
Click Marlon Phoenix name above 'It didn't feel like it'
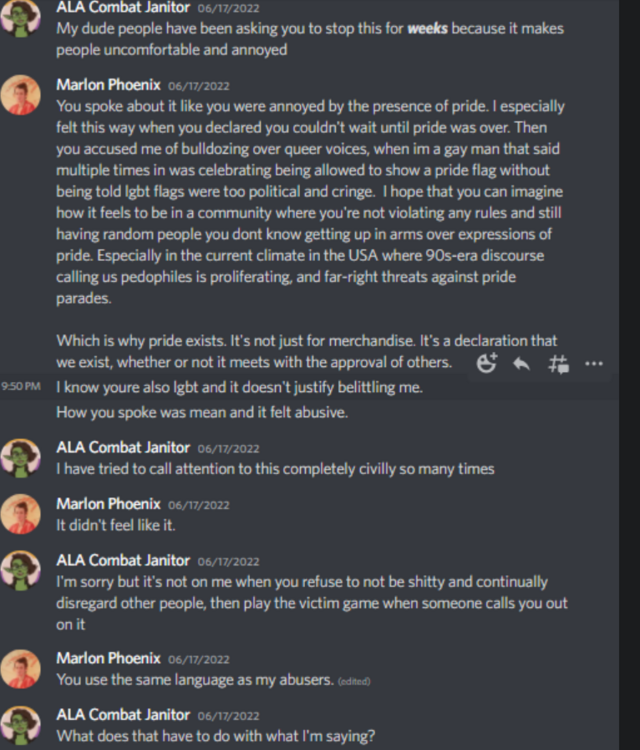(x=108, y=504)
